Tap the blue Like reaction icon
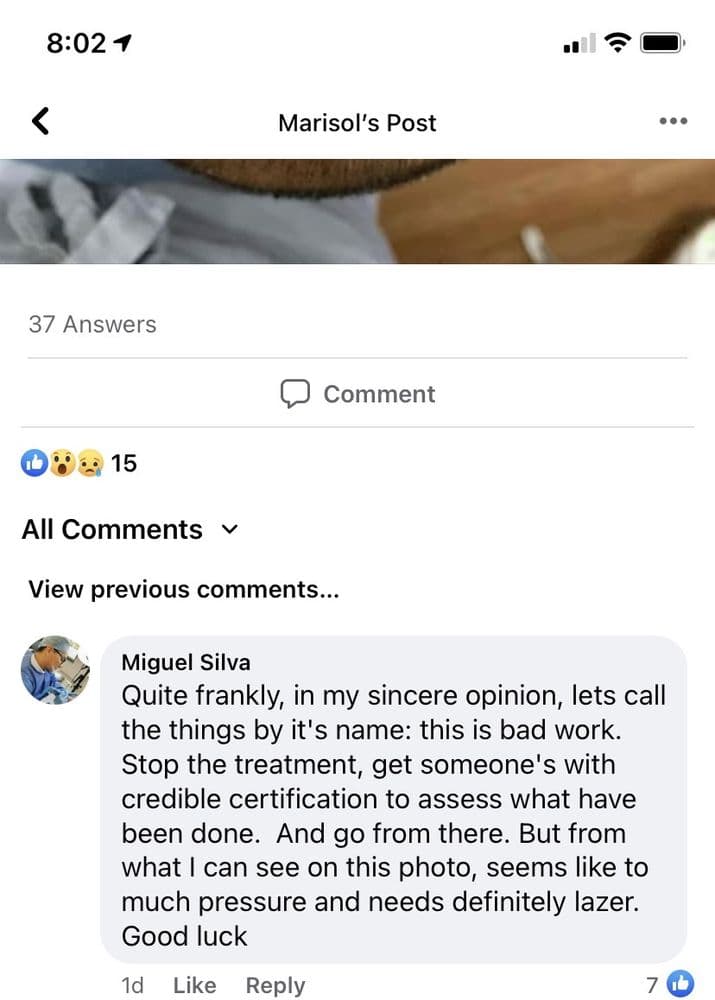 (34, 463)
